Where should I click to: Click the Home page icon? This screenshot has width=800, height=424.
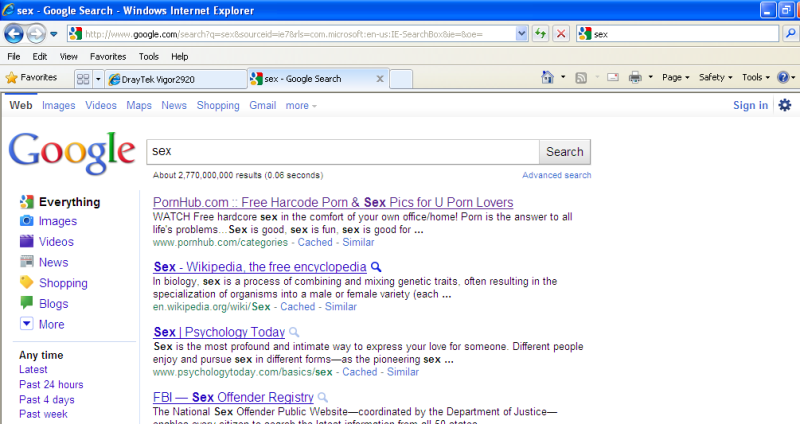point(547,78)
